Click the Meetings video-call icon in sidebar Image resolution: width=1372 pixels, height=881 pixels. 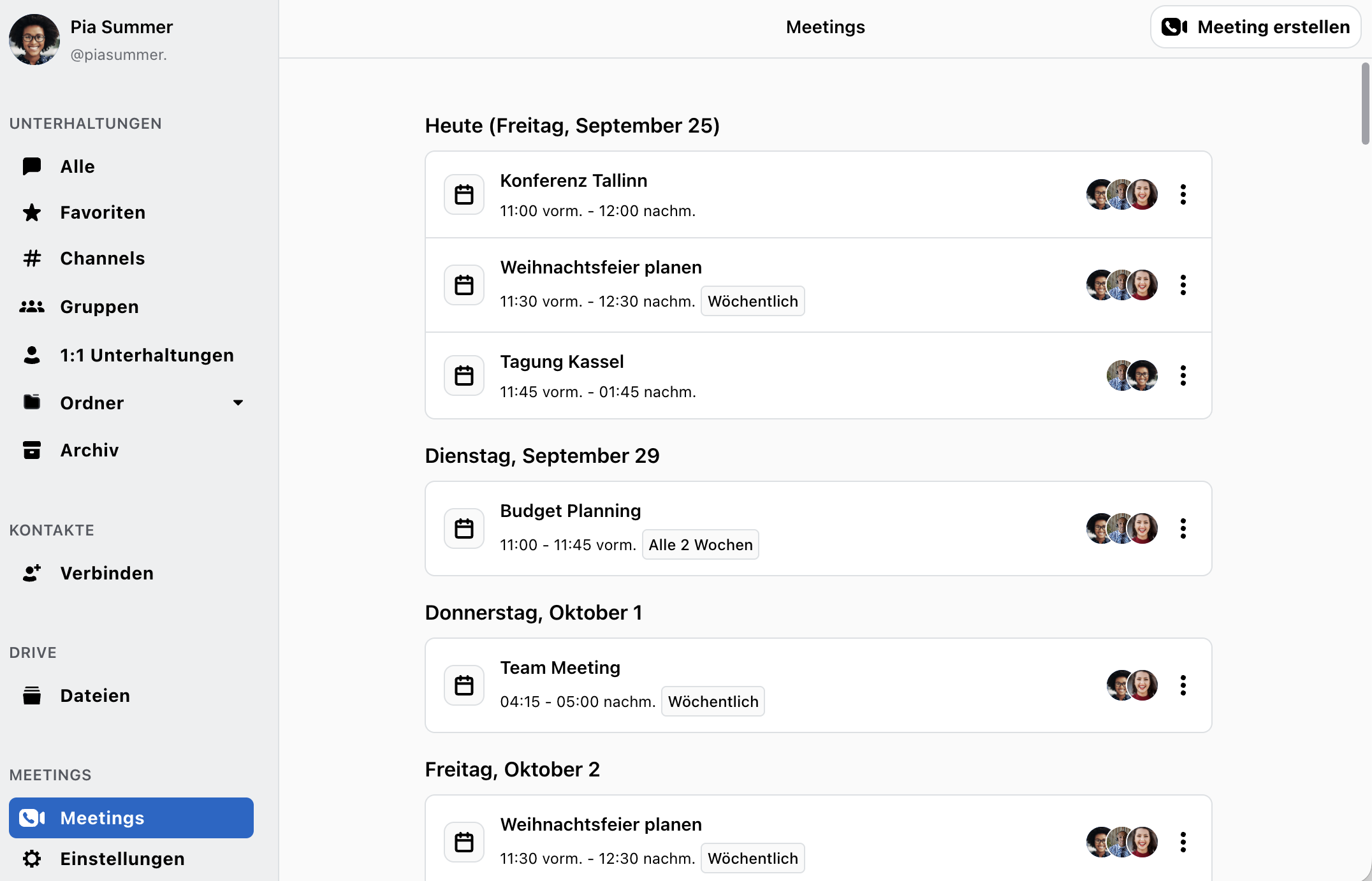[x=32, y=818]
